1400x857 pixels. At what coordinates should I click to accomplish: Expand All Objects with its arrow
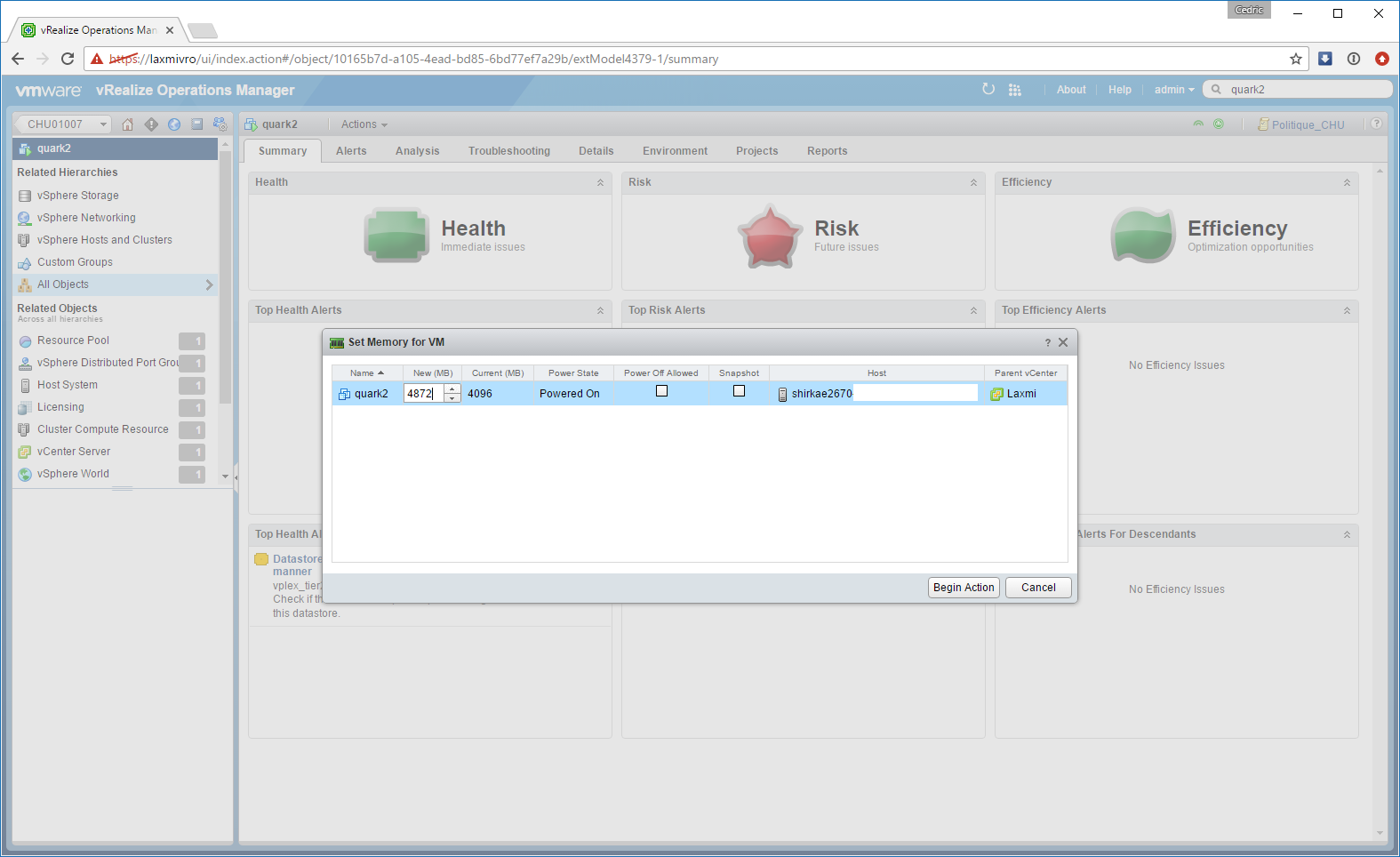click(209, 284)
